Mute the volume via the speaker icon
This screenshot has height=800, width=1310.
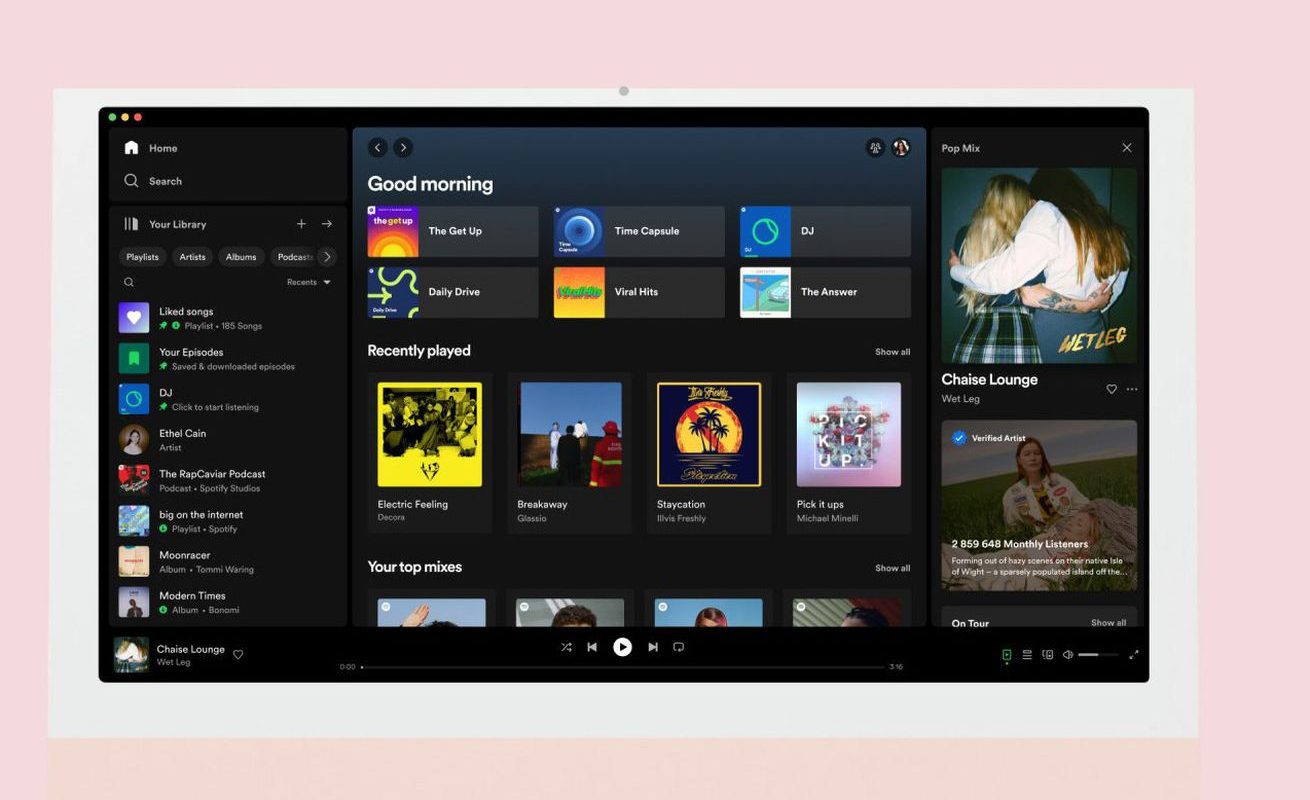1068,655
